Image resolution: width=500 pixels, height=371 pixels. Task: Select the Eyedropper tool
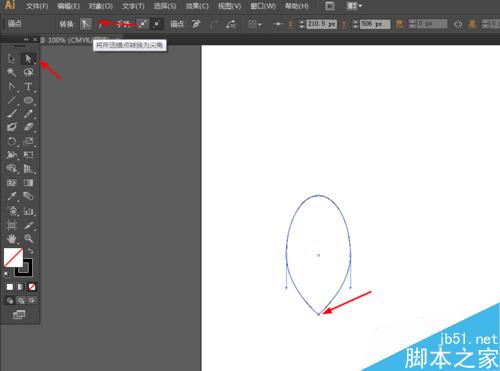tap(12, 196)
